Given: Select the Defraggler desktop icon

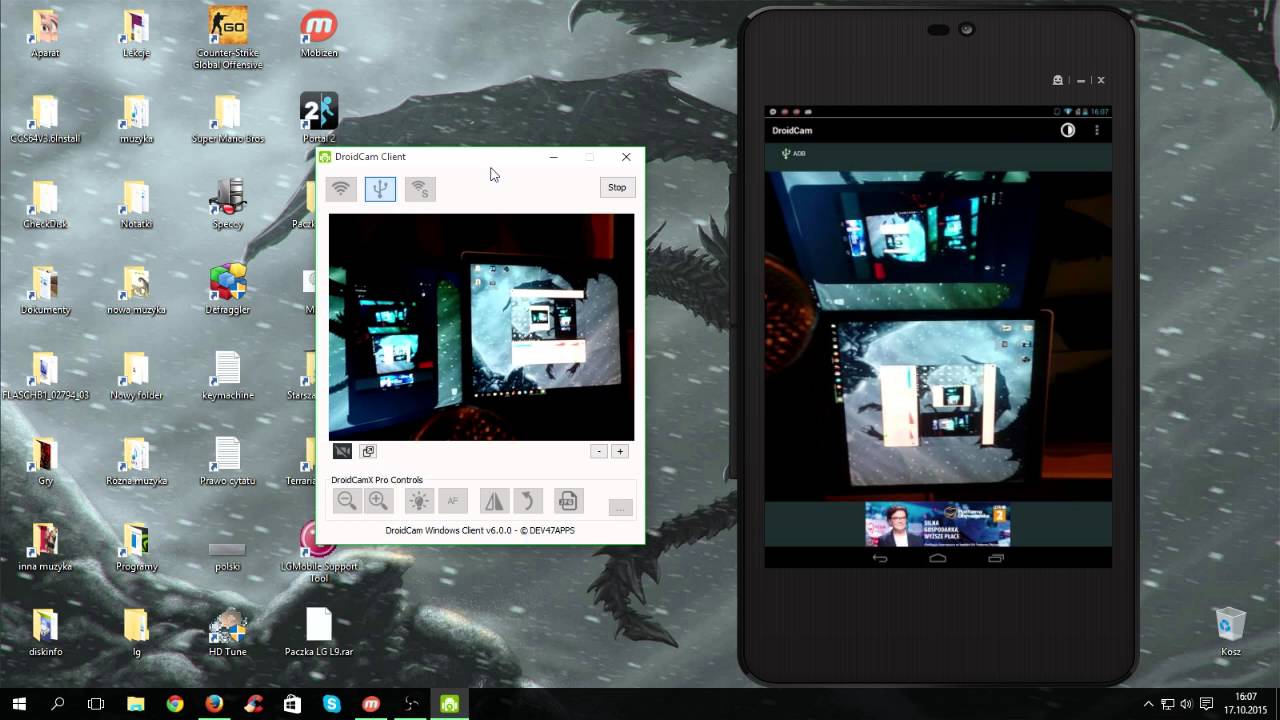Looking at the screenshot, I should (228, 290).
